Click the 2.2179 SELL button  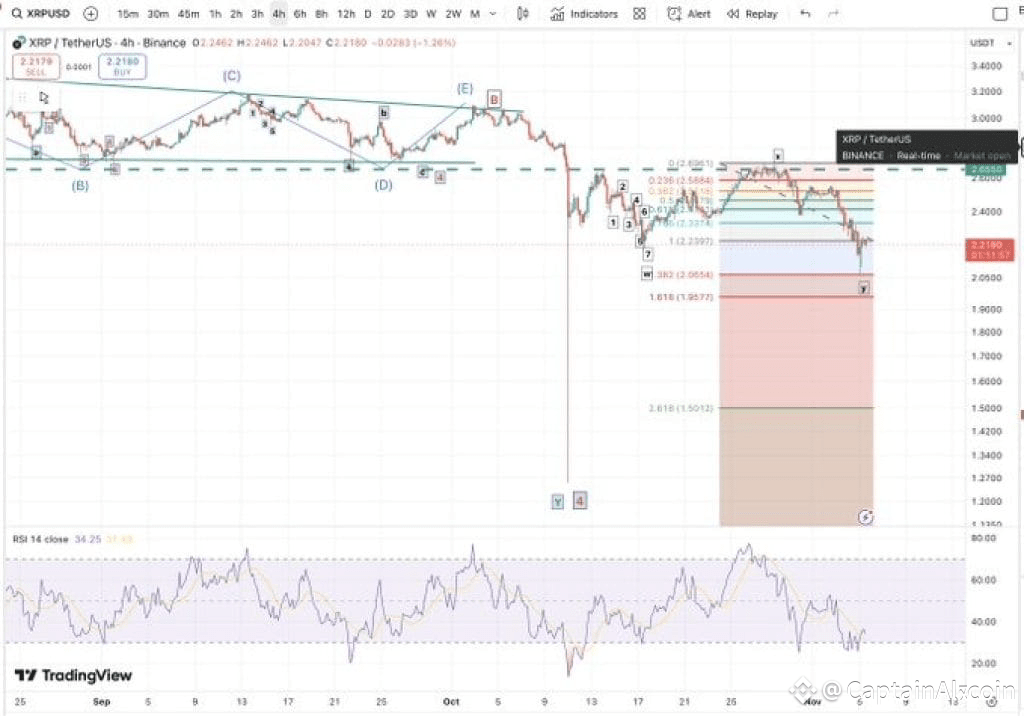click(36, 67)
